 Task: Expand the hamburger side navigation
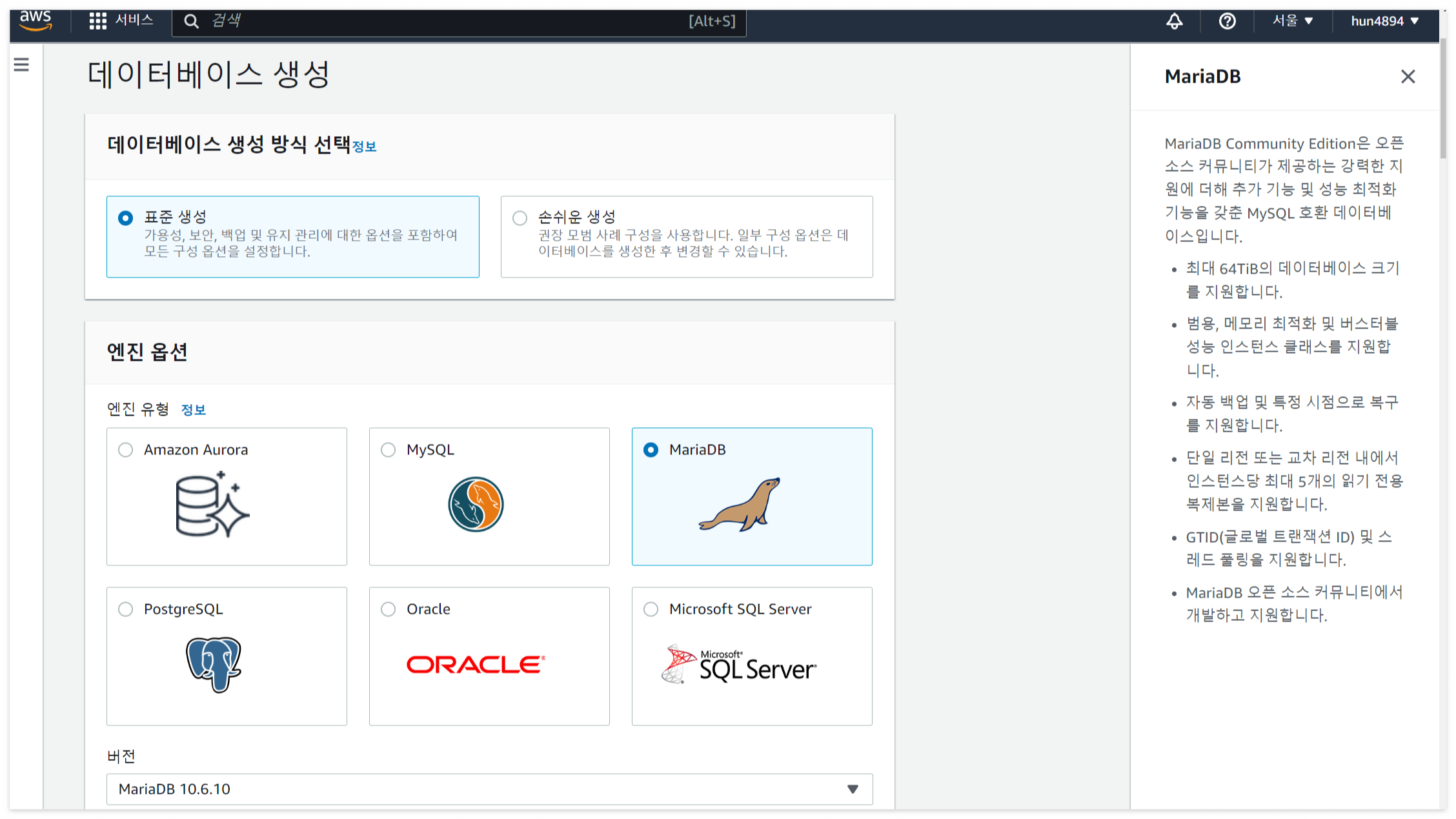(21, 65)
